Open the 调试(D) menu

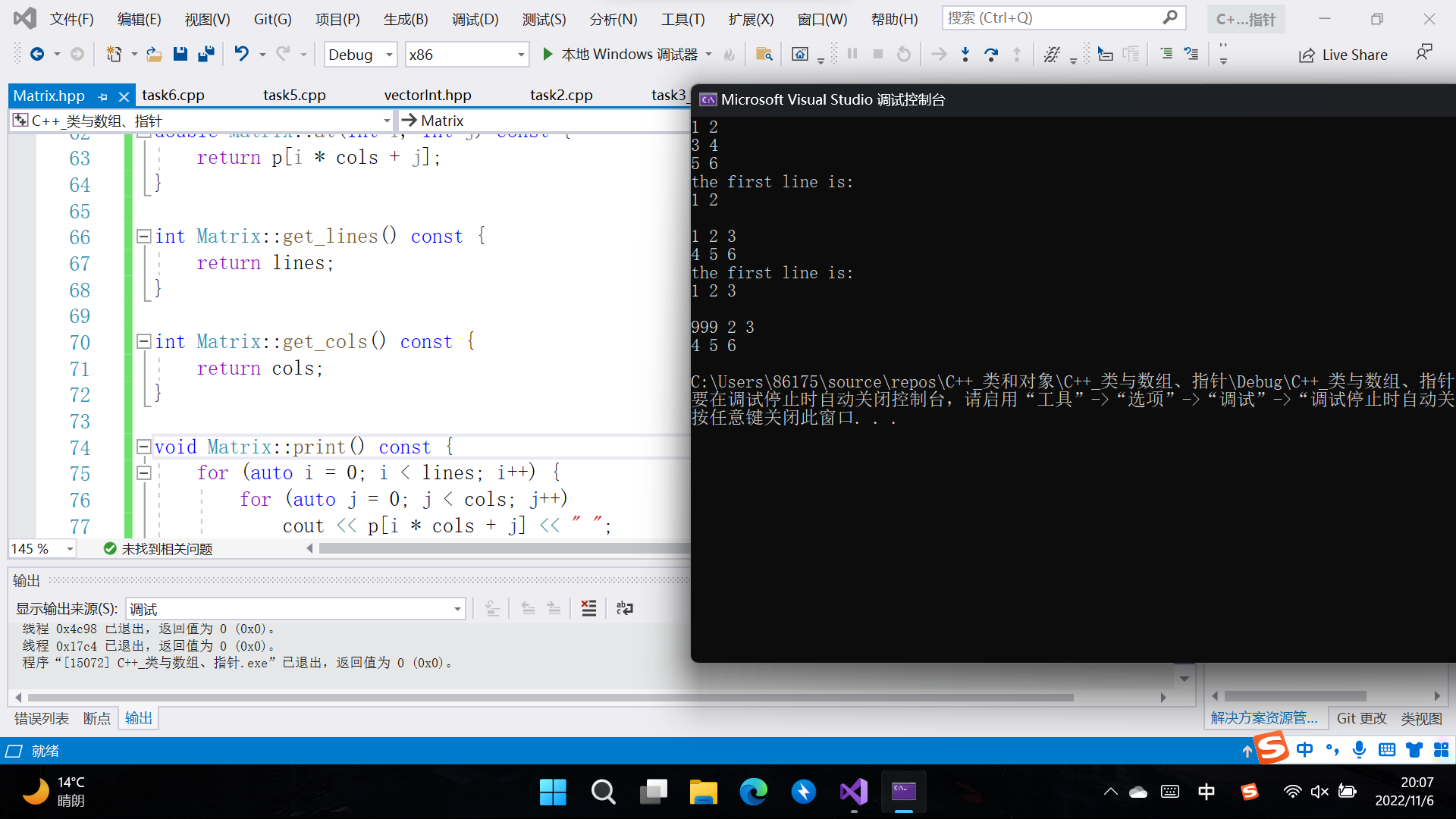pyautogui.click(x=475, y=19)
